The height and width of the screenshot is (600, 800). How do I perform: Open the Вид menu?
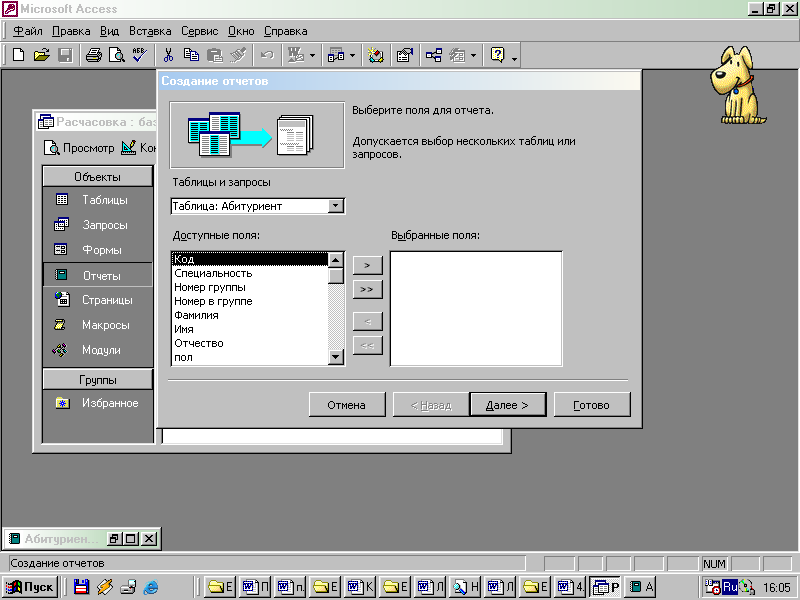click(109, 31)
